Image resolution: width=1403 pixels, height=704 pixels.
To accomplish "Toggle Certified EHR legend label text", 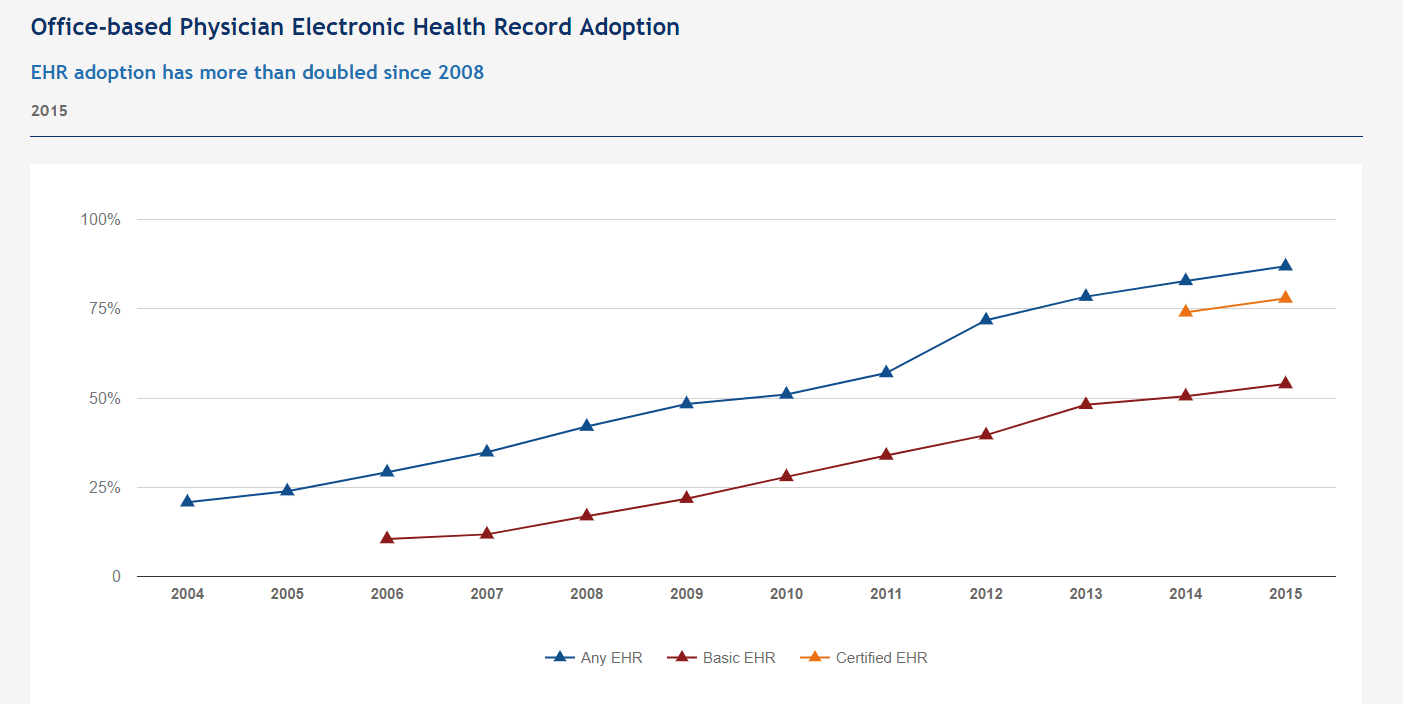I will pos(881,658).
